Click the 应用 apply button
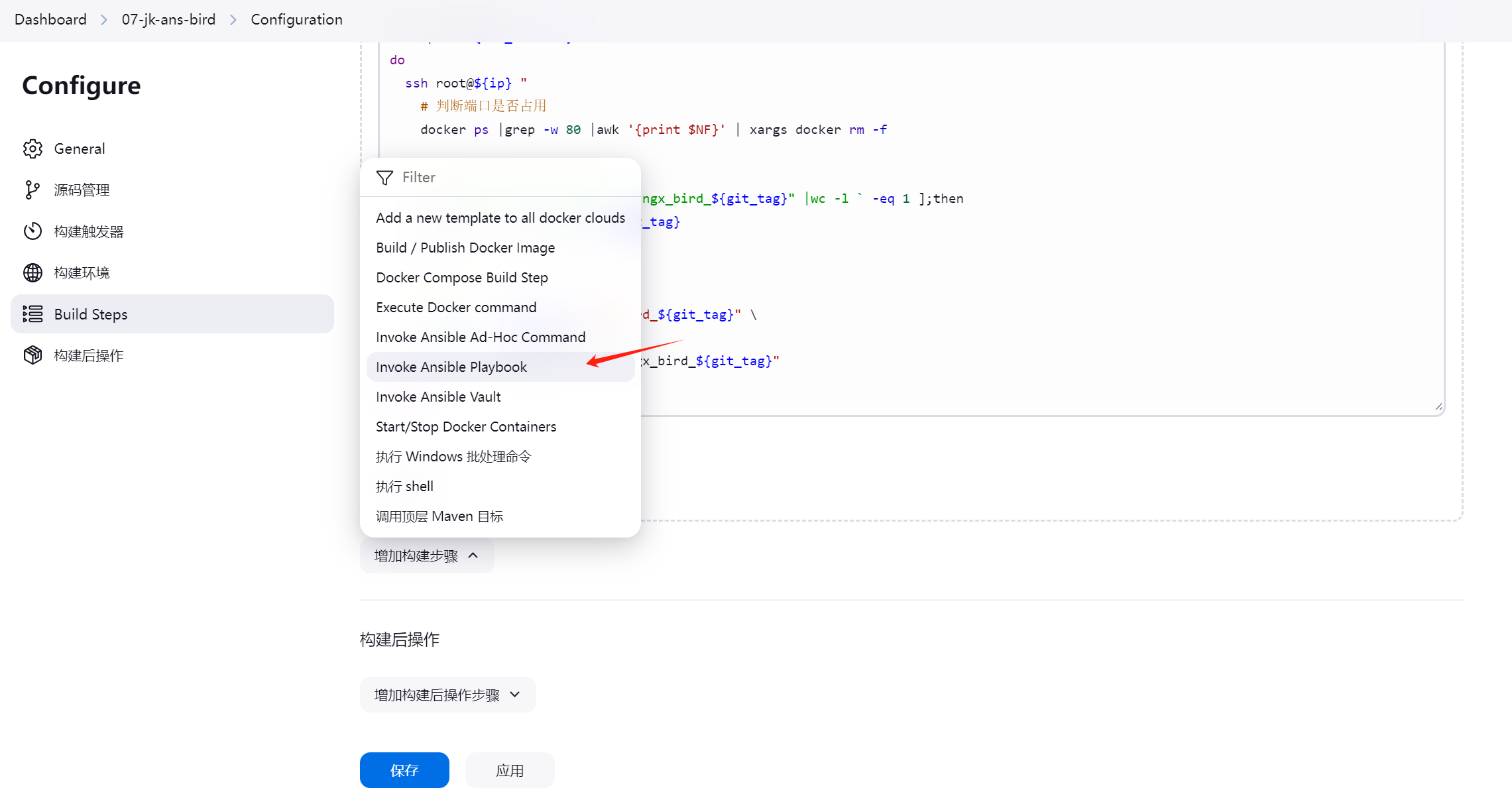The height and width of the screenshot is (808, 1512). [x=510, y=770]
